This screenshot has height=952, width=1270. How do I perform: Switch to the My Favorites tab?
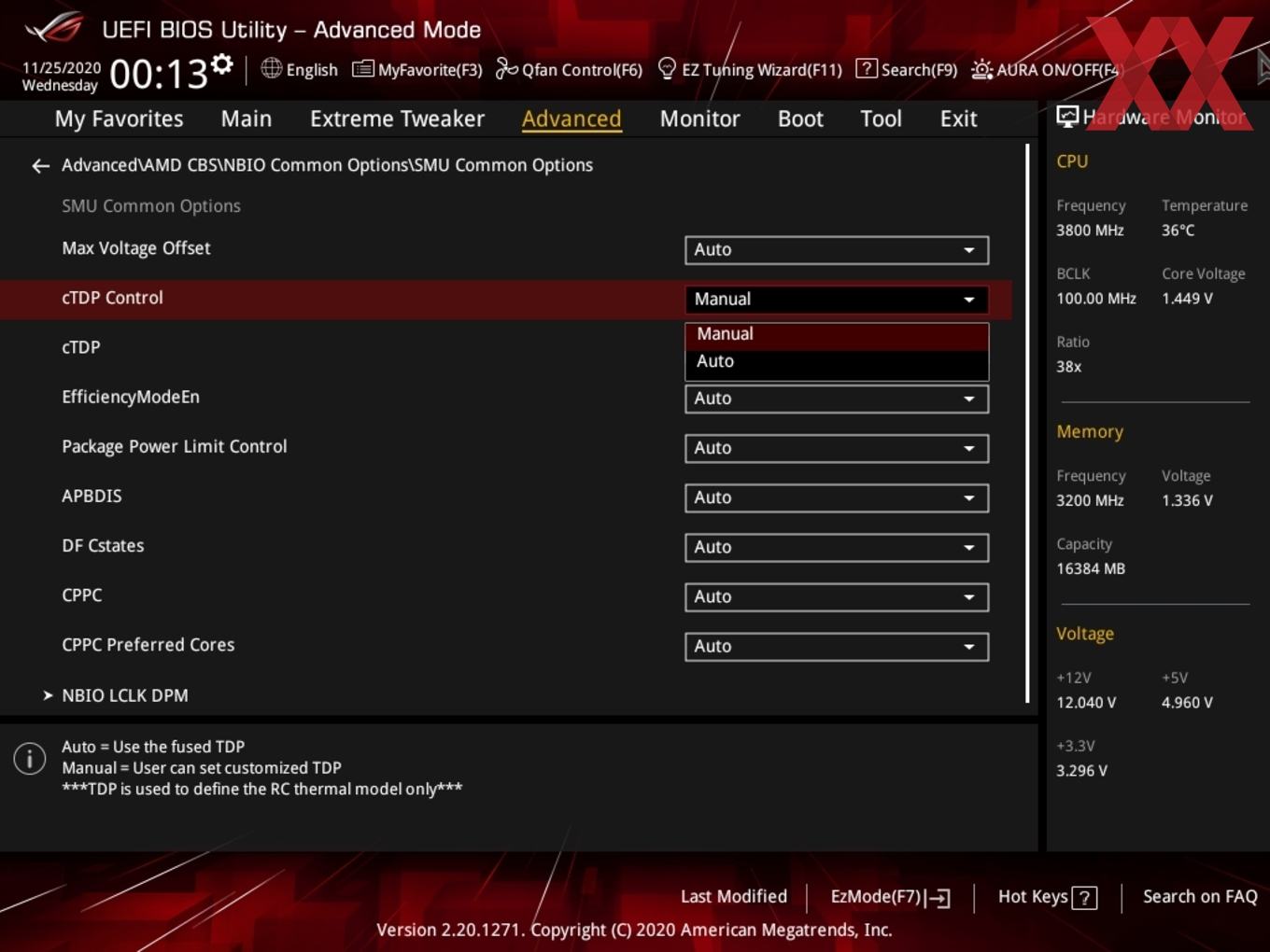119,119
